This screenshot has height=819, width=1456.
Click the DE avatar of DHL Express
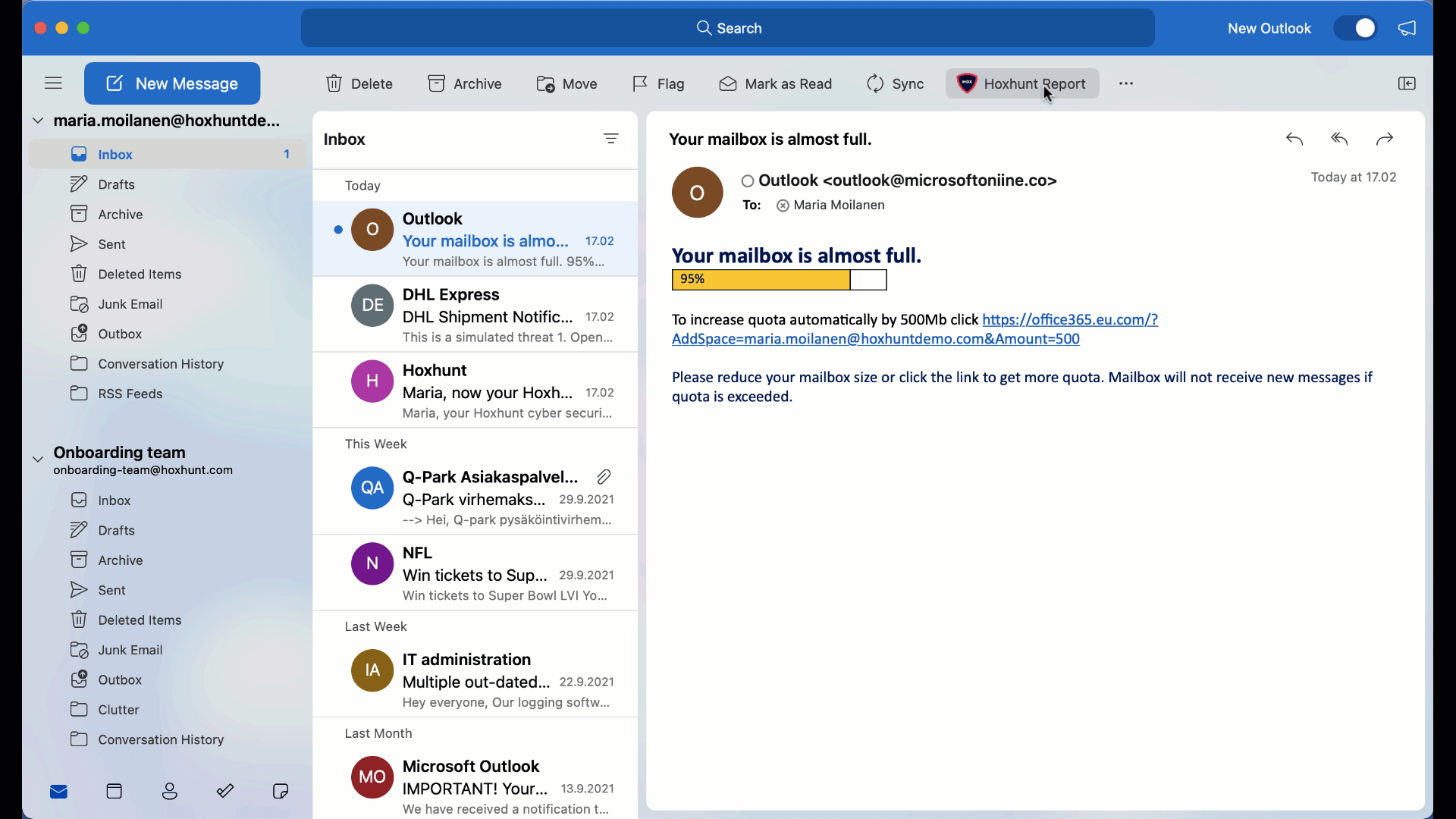[x=372, y=305]
